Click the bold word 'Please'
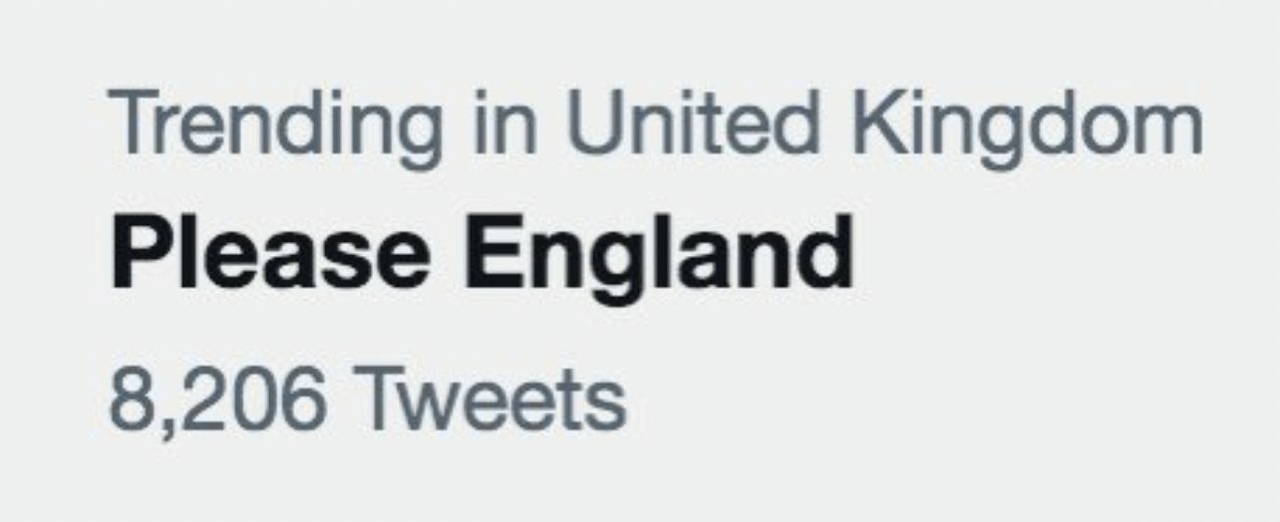The width and height of the screenshot is (1280, 522). click(270, 255)
